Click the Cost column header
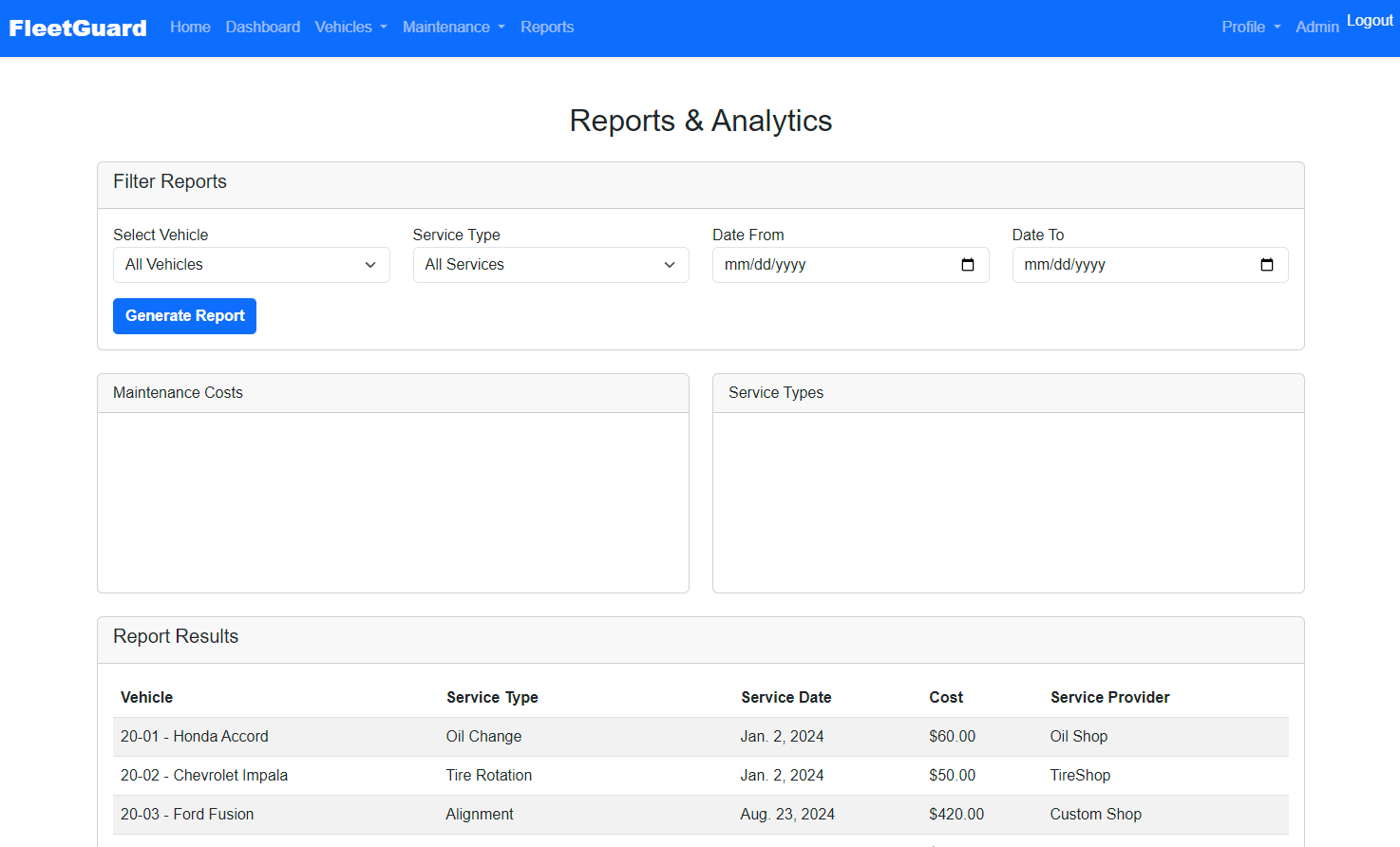The image size is (1400, 847). click(x=945, y=698)
